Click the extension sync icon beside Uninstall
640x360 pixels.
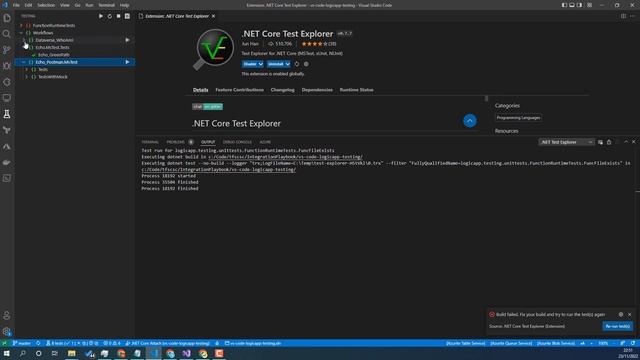pyautogui.click(x=297, y=64)
